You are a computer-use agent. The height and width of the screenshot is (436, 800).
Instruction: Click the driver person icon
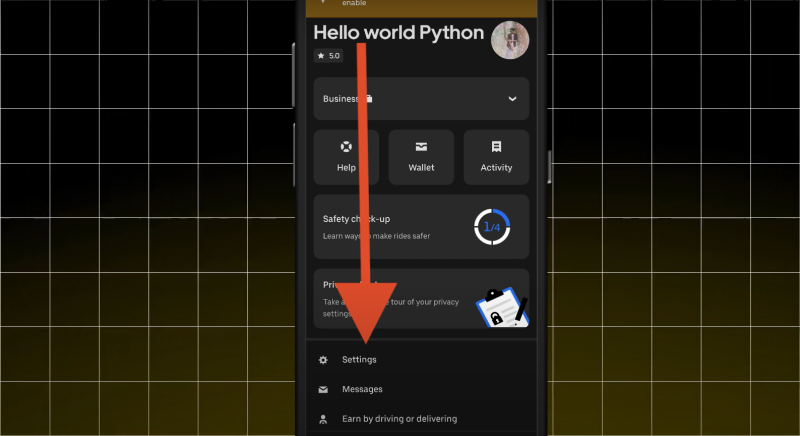[x=323, y=419]
